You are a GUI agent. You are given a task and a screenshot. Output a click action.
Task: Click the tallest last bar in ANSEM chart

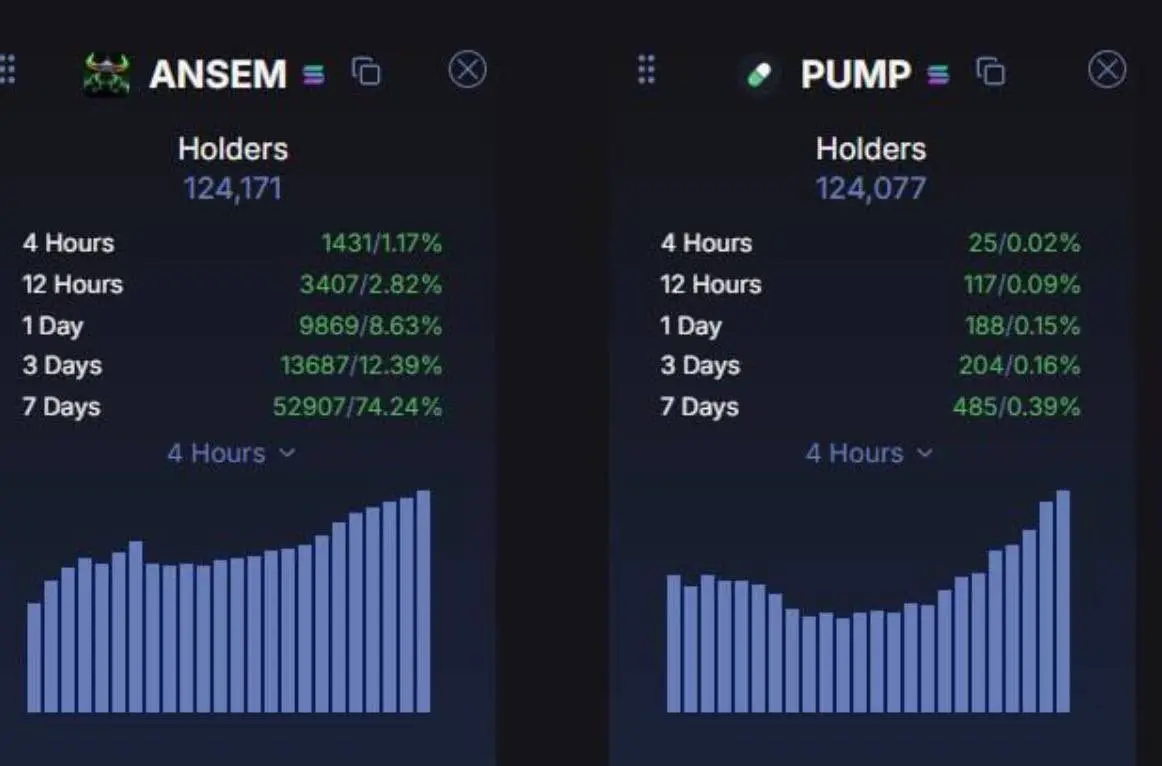tap(423, 601)
